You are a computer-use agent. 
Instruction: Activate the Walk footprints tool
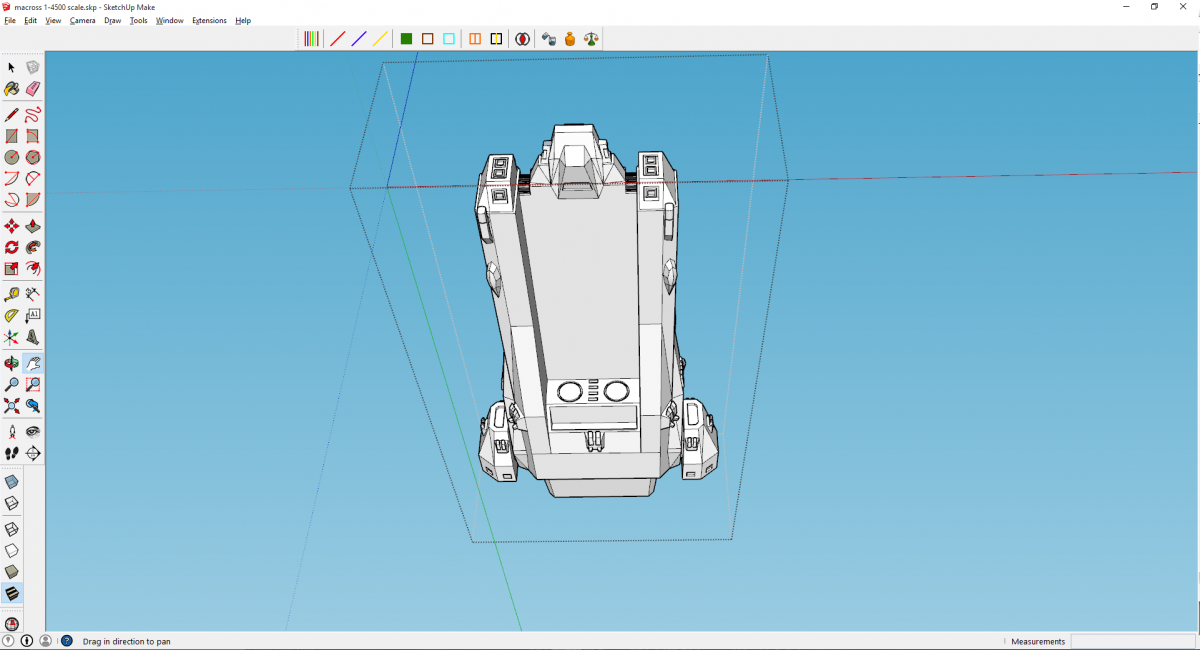(x=12, y=453)
